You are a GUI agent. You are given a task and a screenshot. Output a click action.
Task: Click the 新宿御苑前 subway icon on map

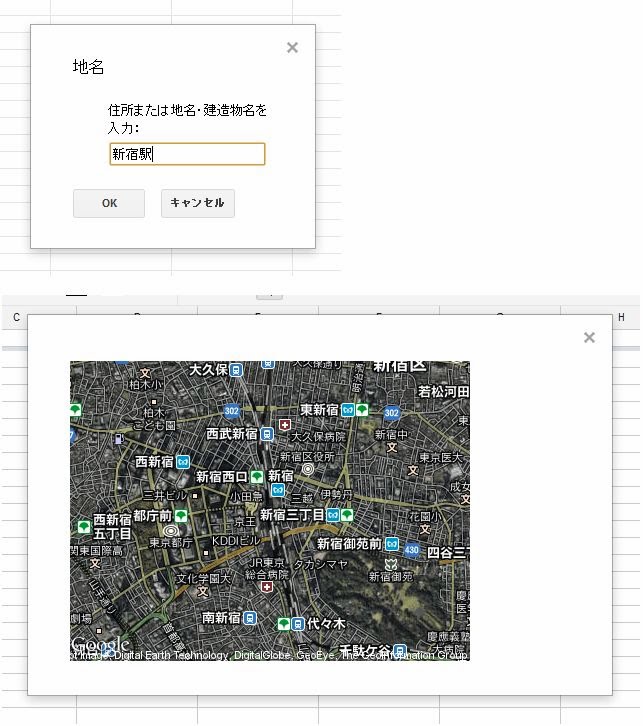pyautogui.click(x=390, y=543)
